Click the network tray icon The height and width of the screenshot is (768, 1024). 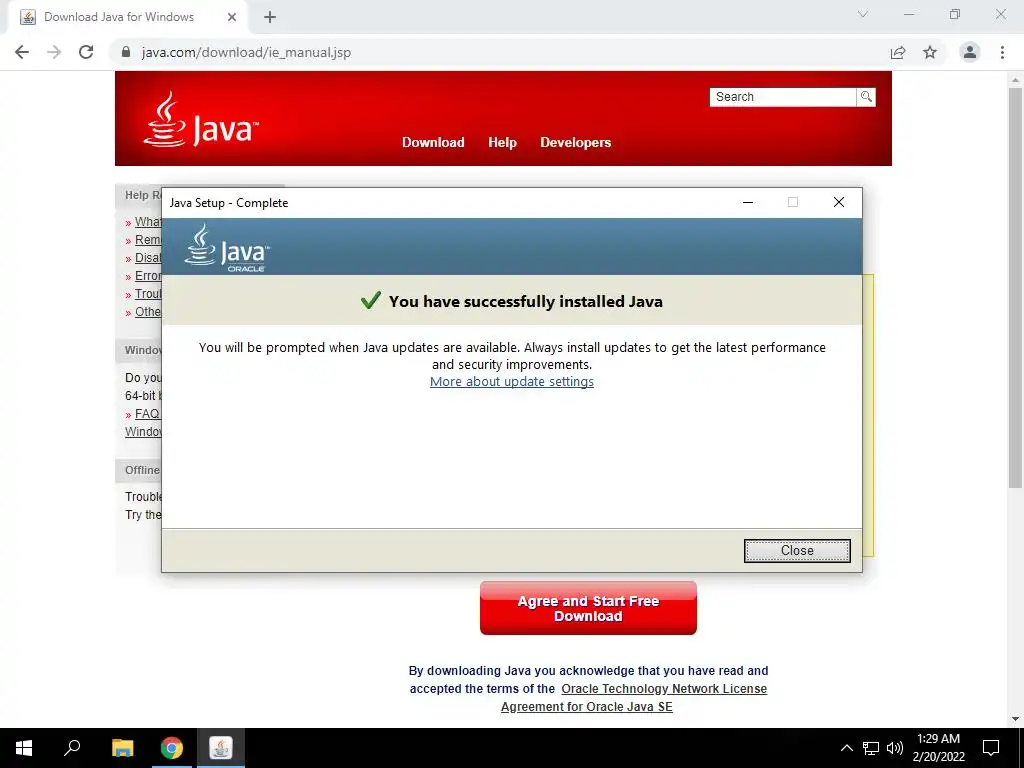[x=871, y=748]
